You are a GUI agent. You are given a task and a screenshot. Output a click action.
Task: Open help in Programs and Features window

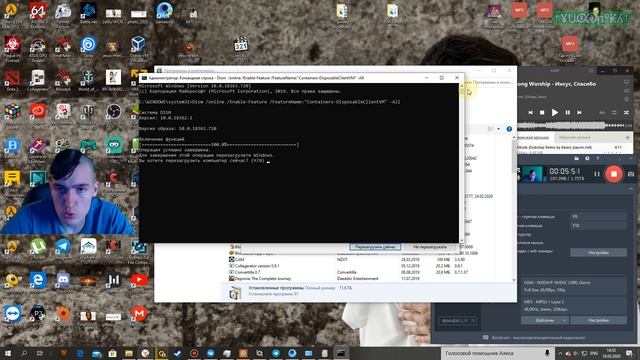(x=509, y=129)
